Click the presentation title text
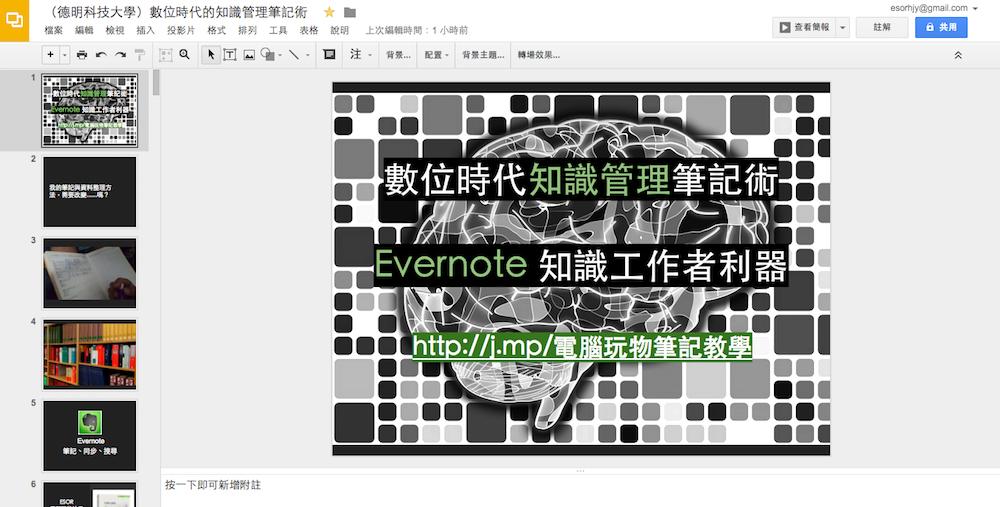The height and width of the screenshot is (507, 1000). [x=177, y=12]
